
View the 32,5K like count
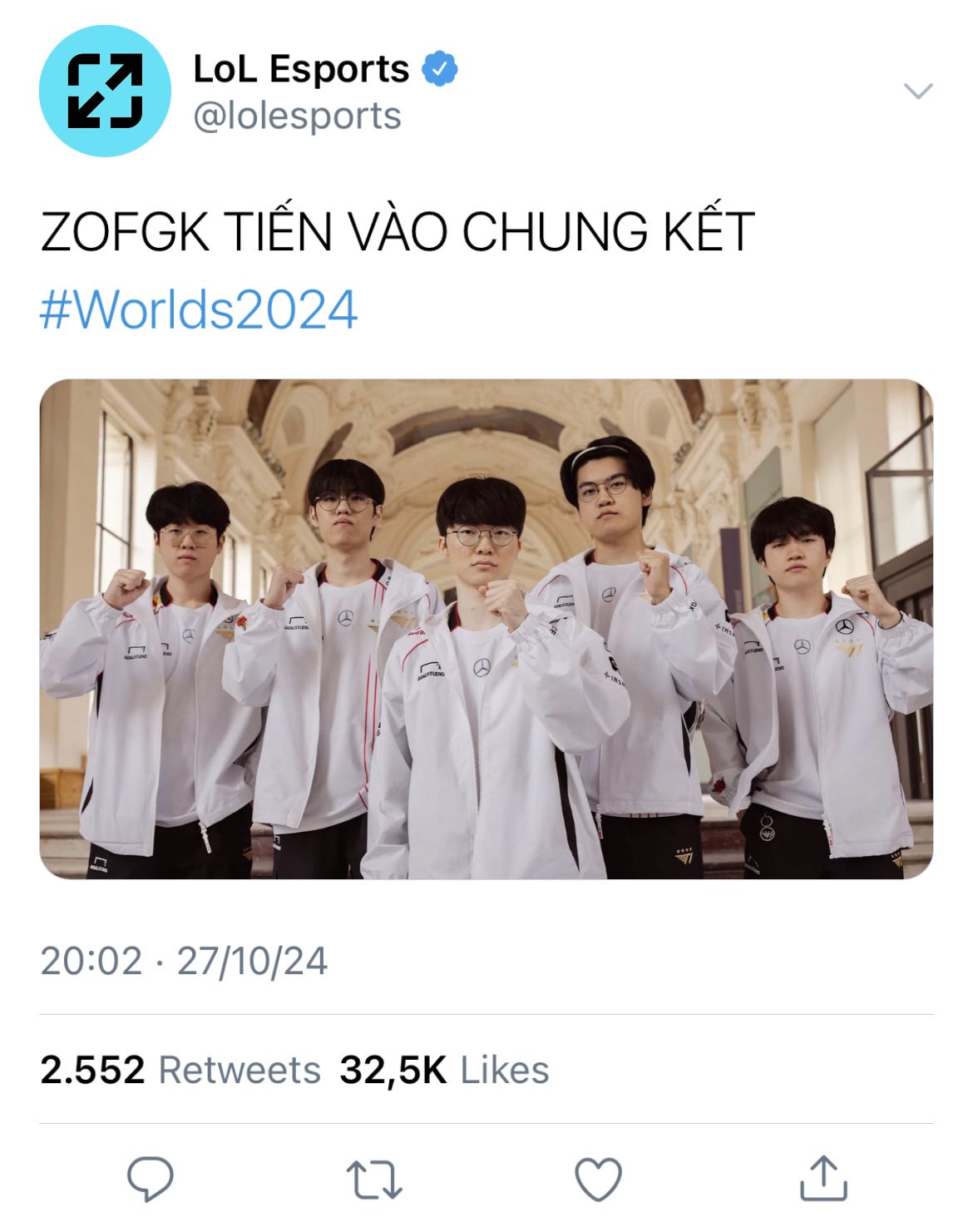[x=393, y=1070]
